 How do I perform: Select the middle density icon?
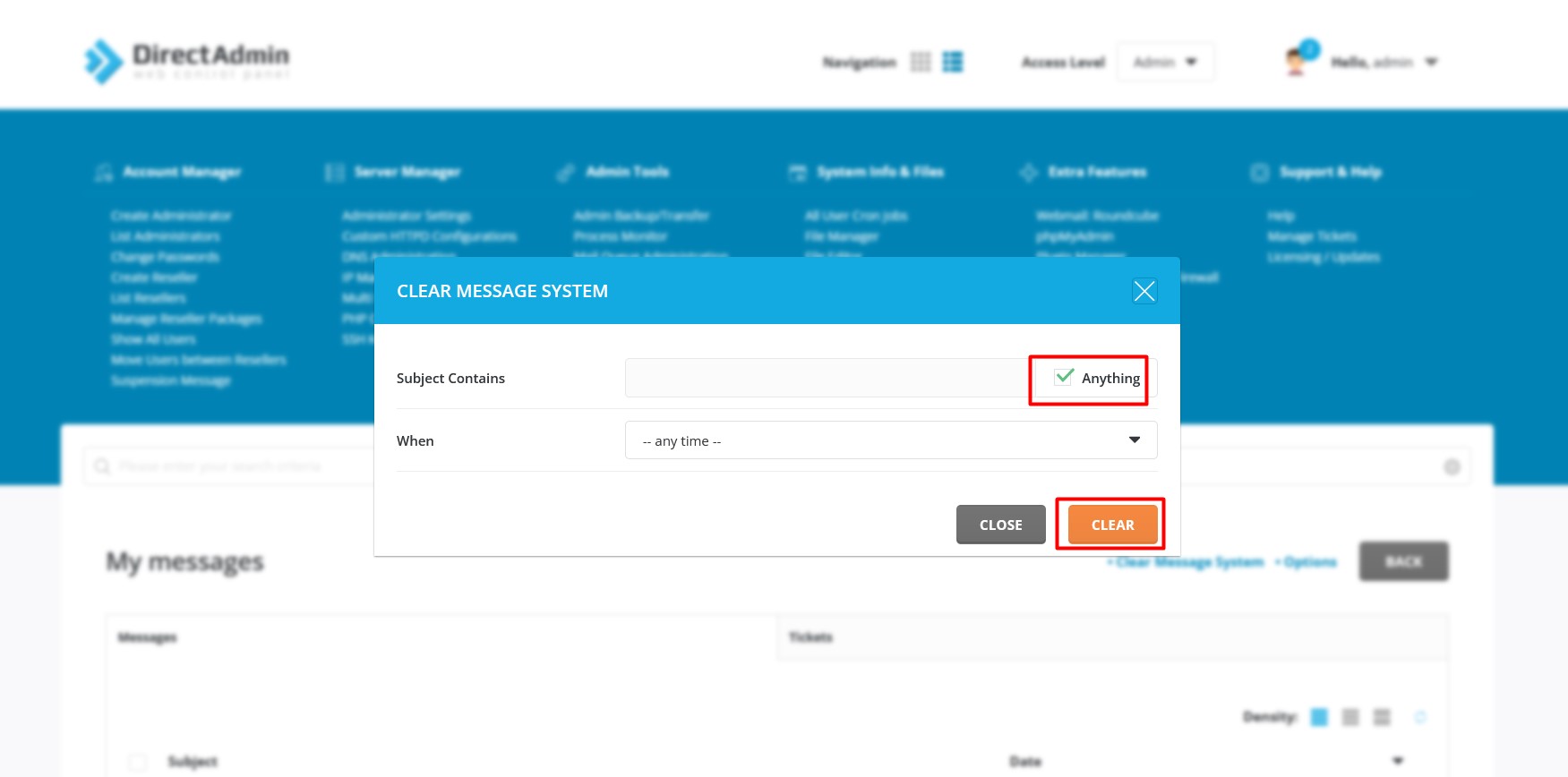pyautogui.click(x=1350, y=717)
